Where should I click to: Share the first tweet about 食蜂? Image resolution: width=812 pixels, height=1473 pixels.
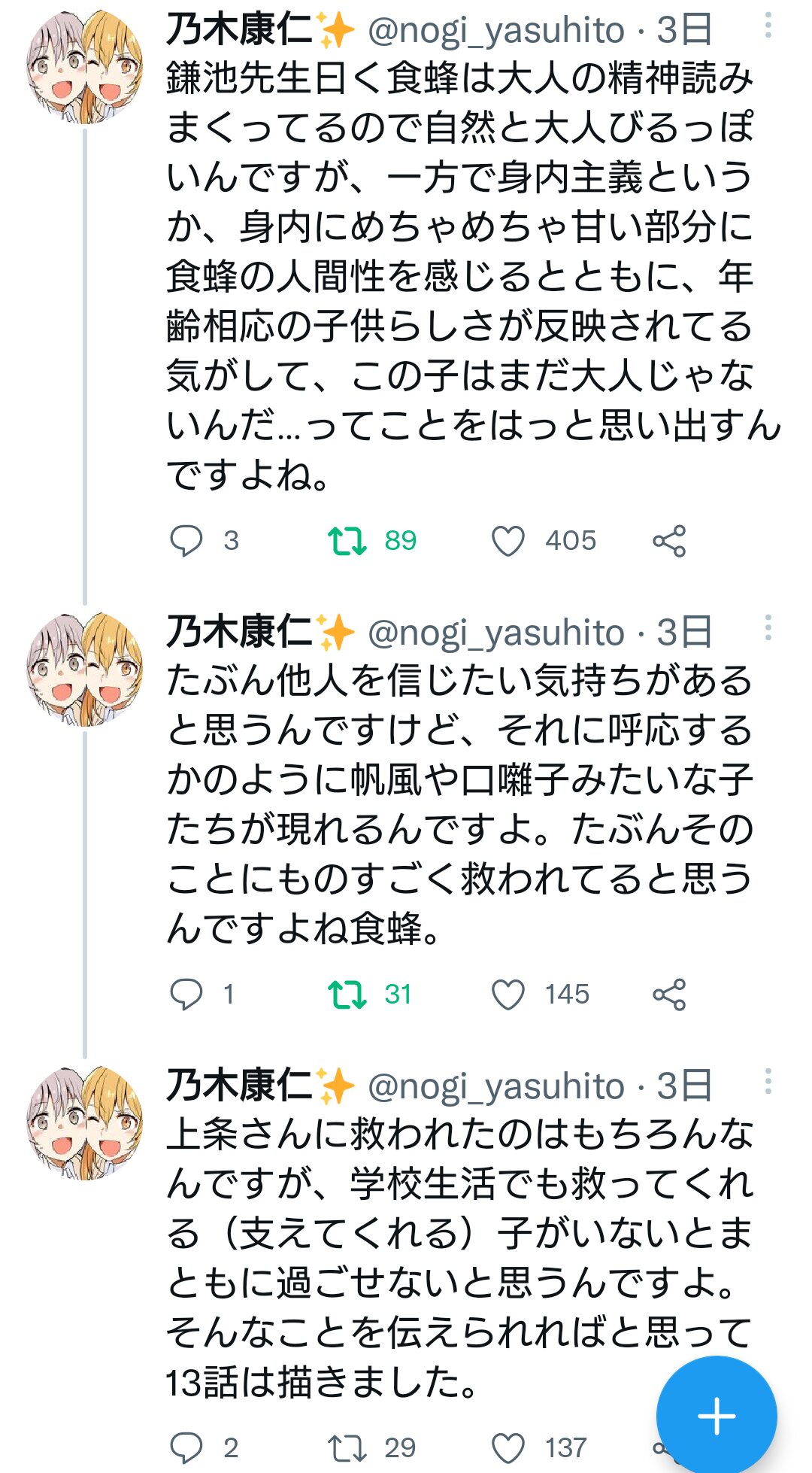[669, 541]
